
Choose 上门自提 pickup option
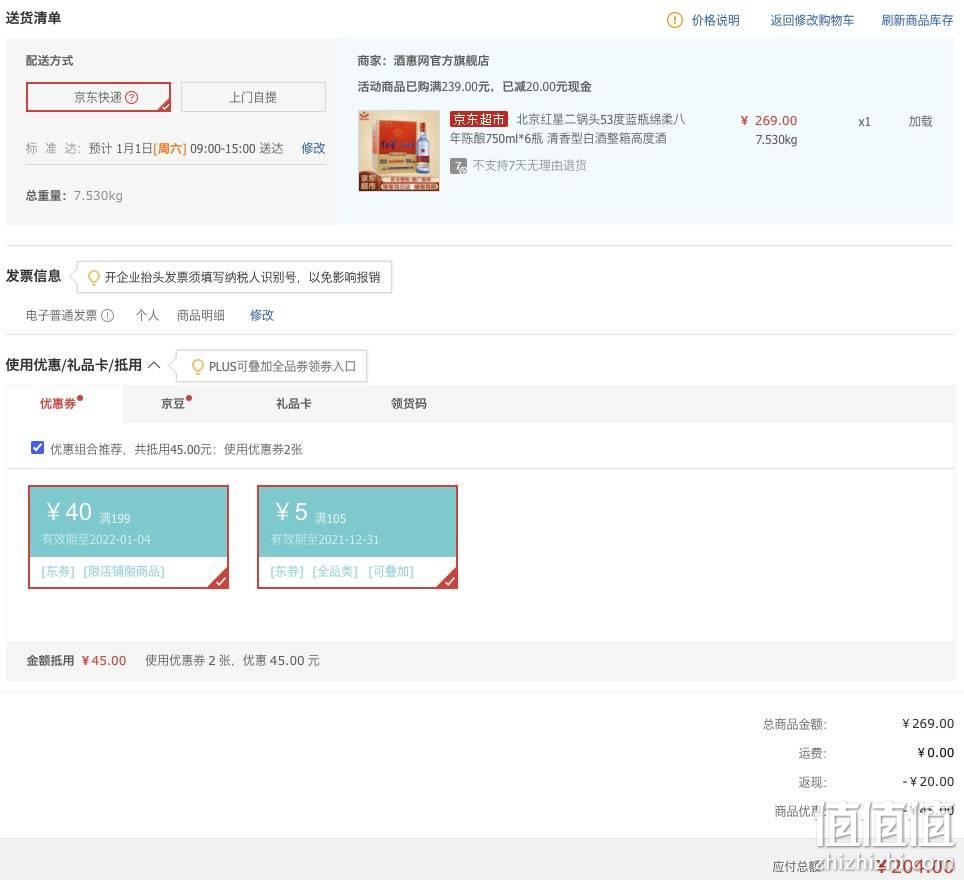pos(253,97)
